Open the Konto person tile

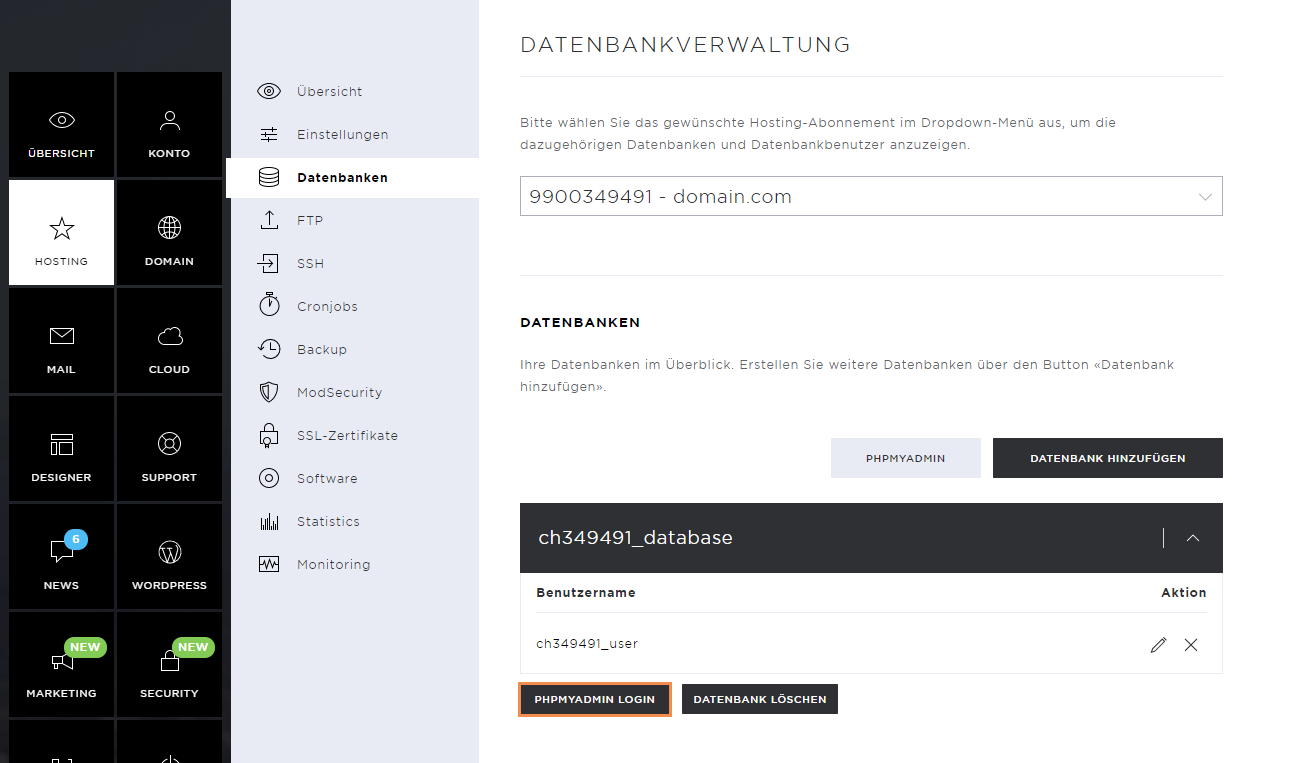click(169, 124)
